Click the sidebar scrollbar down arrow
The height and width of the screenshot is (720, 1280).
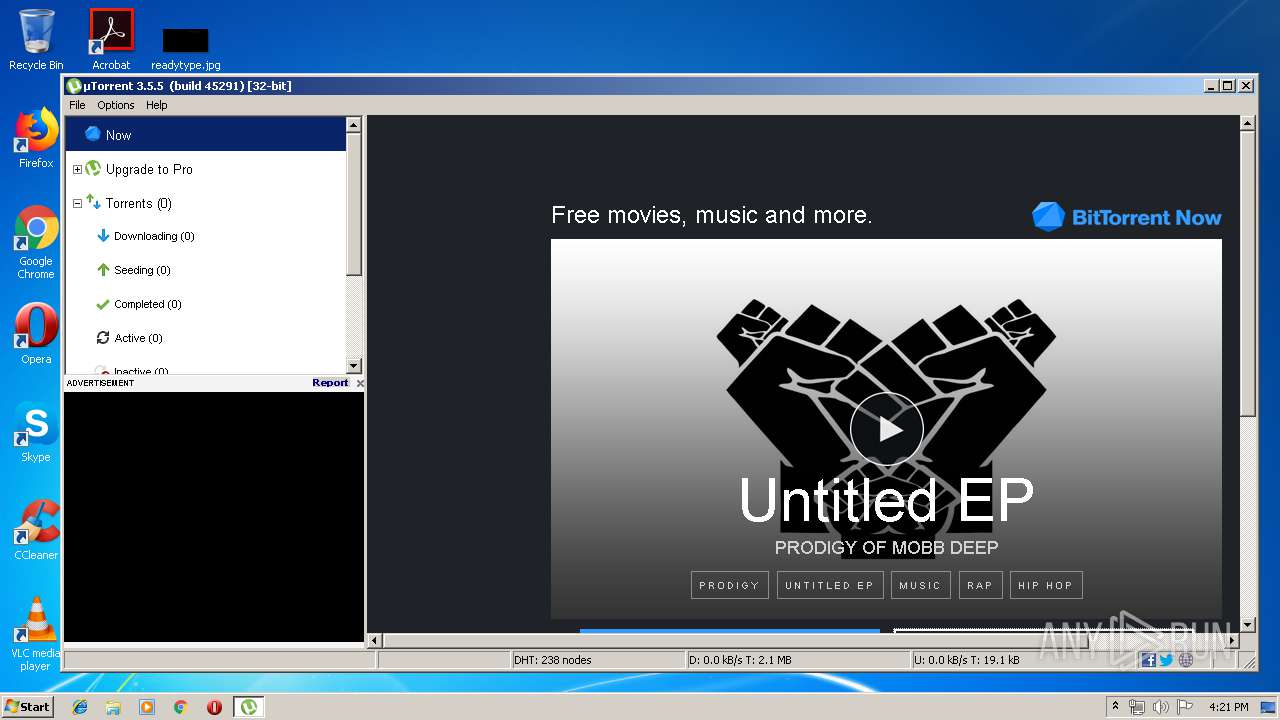[353, 366]
